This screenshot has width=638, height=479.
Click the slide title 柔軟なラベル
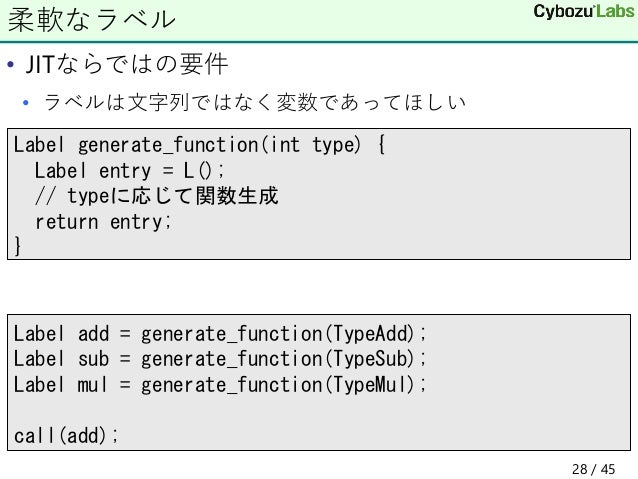pyautogui.click(x=92, y=18)
